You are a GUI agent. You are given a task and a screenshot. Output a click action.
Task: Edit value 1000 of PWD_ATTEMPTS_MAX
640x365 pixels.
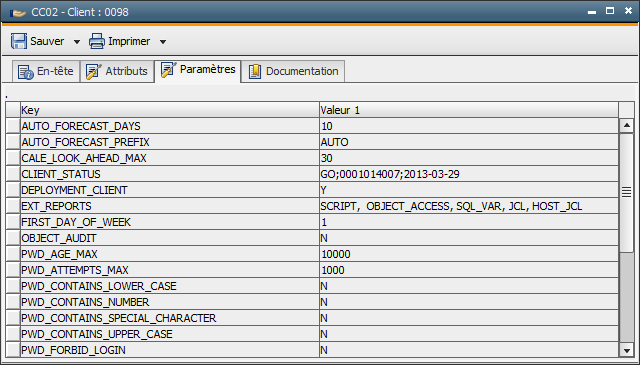(x=469, y=270)
